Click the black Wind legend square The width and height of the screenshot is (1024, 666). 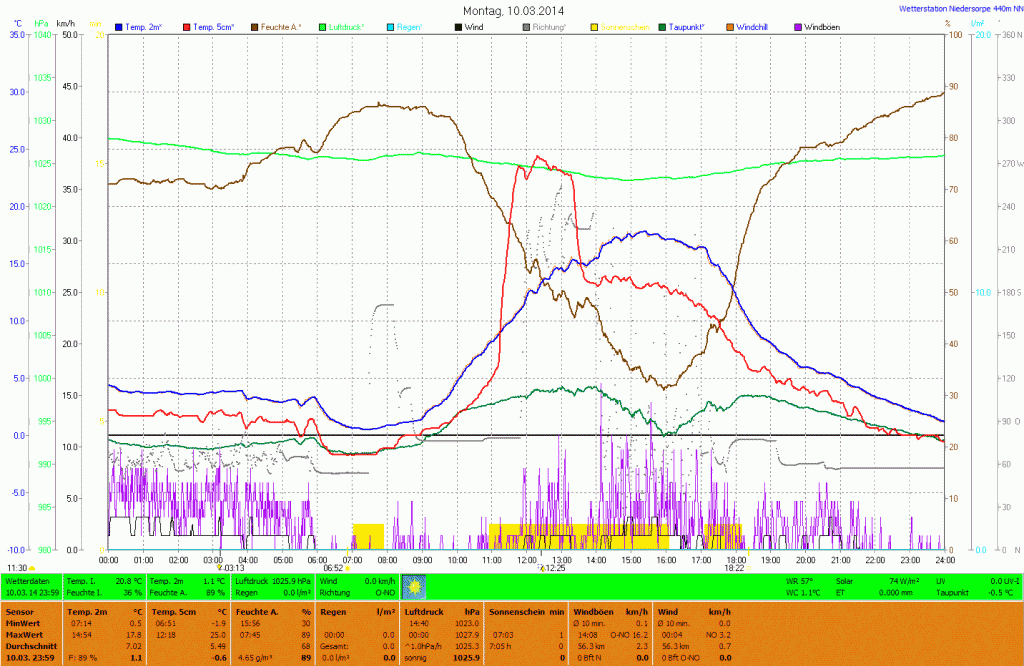[x=458, y=27]
